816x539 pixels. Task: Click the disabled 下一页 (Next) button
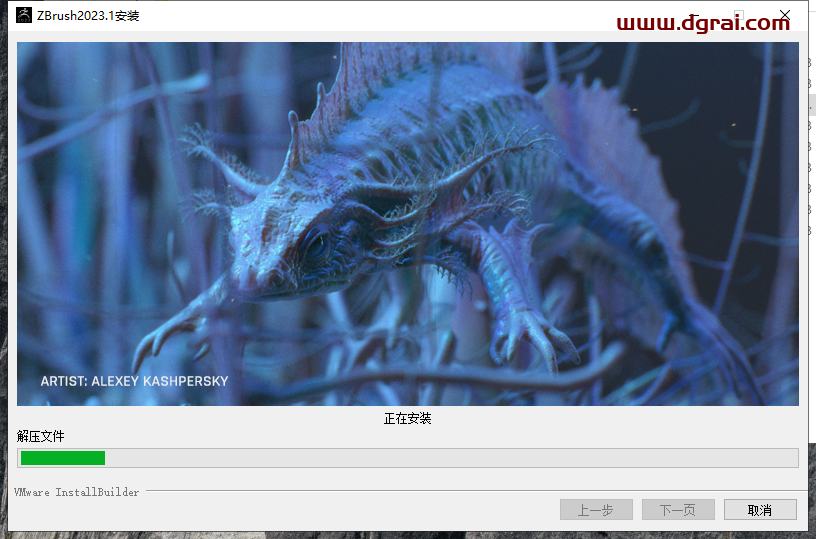(x=678, y=510)
